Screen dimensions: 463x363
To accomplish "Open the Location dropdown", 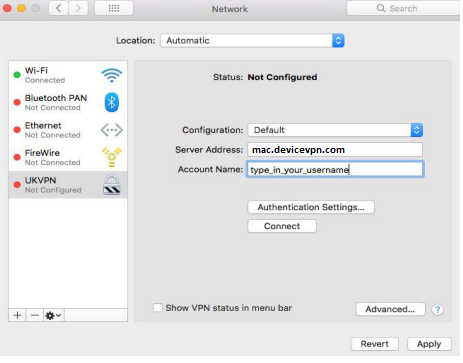I will pyautogui.click(x=252, y=41).
